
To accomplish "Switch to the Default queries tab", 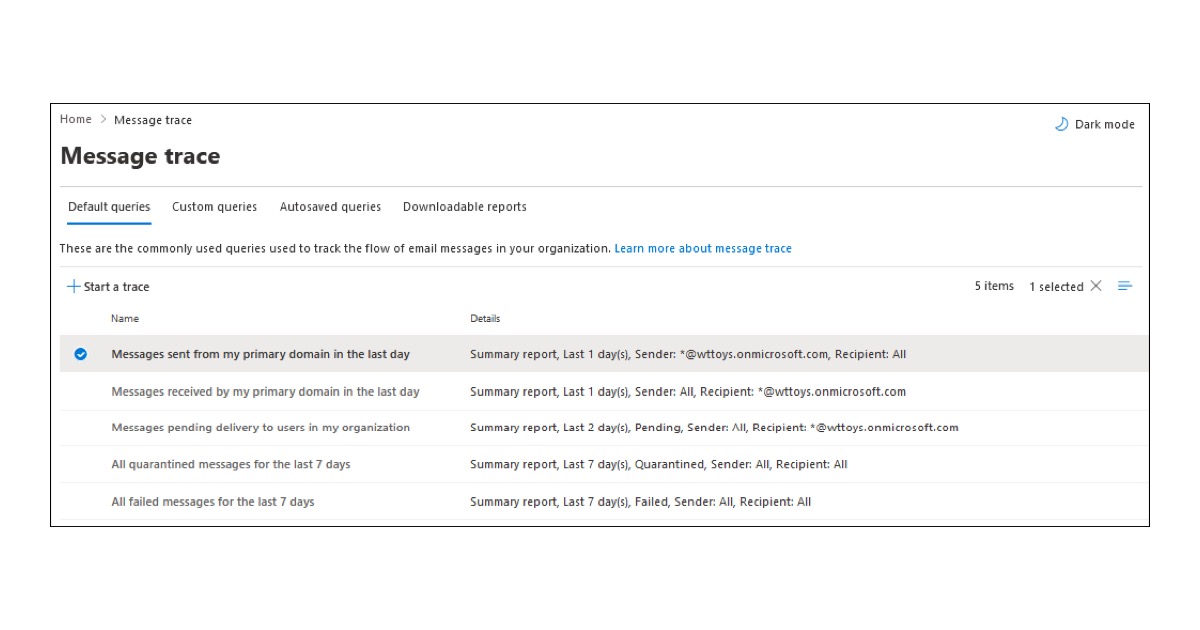I will [109, 207].
